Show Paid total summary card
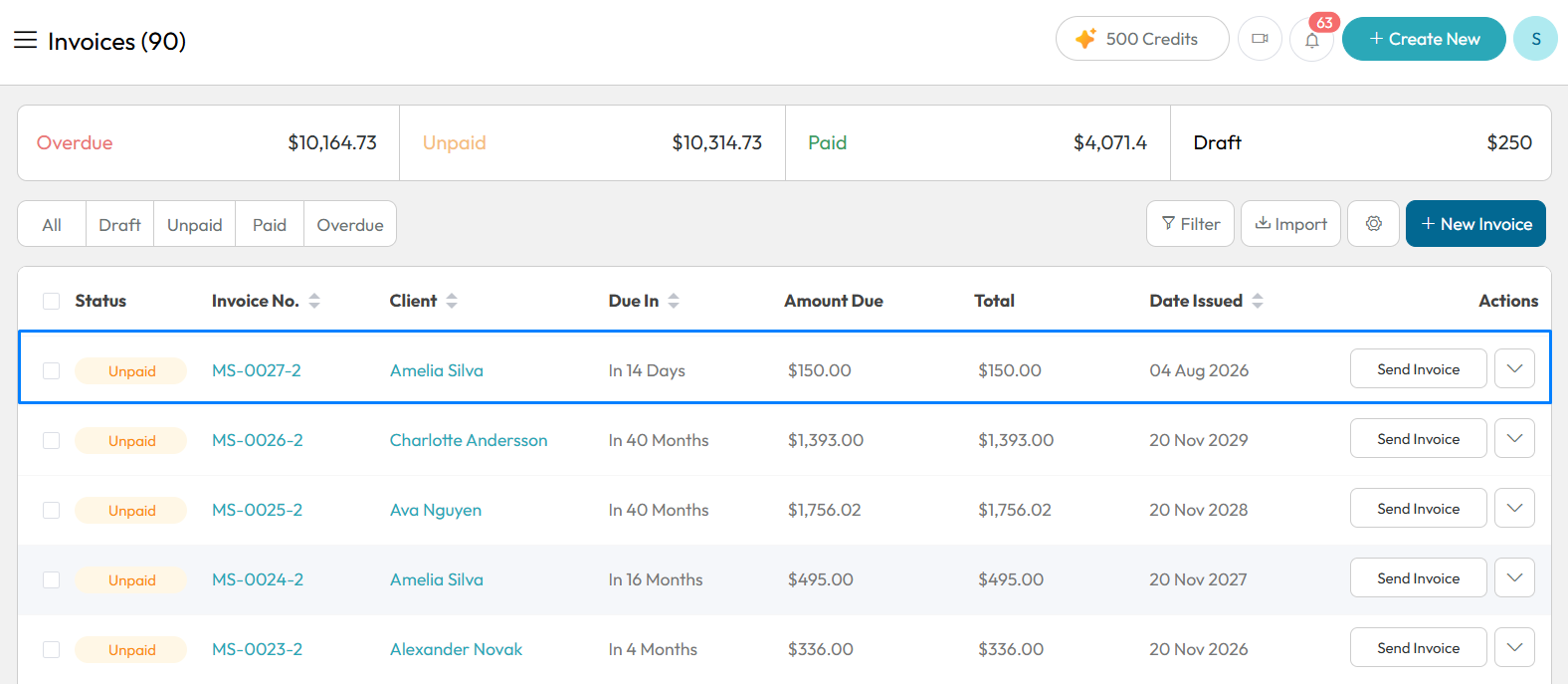 tap(977, 142)
